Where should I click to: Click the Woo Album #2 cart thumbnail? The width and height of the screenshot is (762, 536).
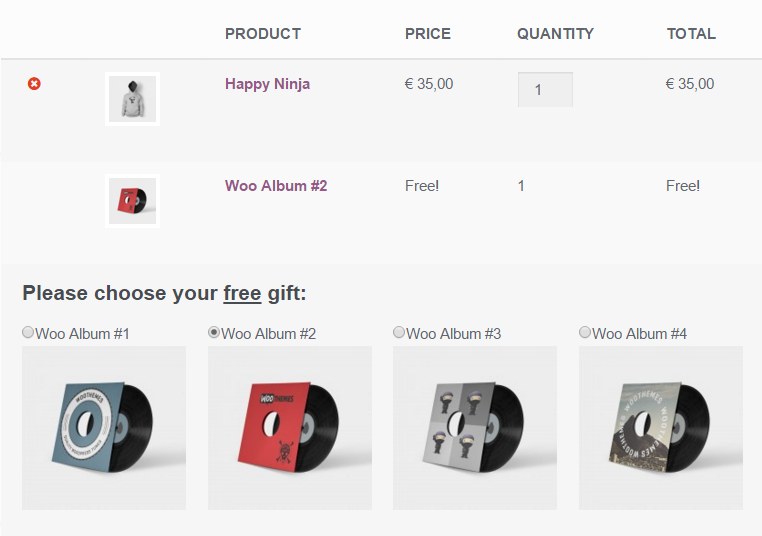132,201
